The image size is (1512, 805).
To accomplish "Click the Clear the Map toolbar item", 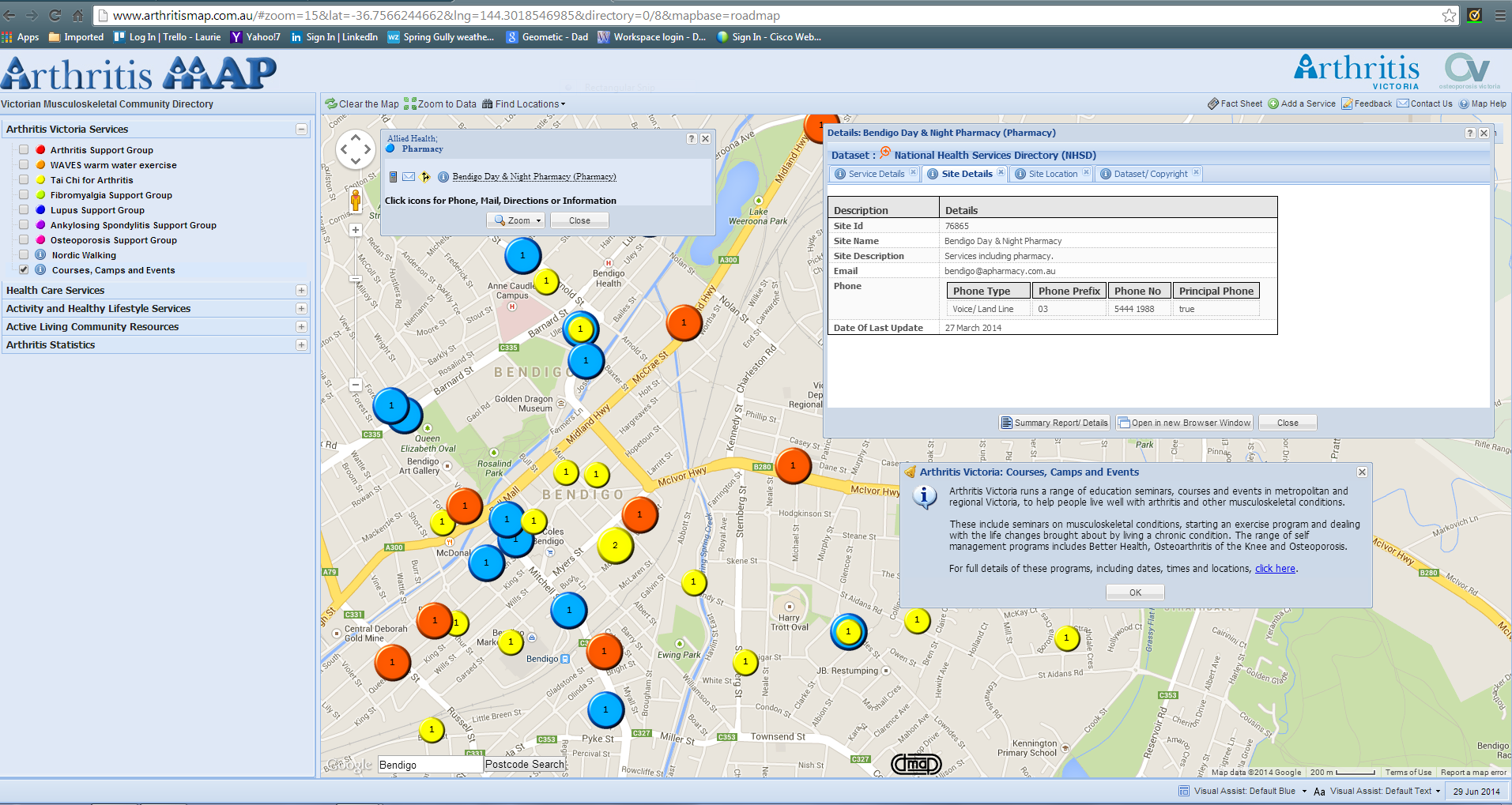I will point(362,104).
